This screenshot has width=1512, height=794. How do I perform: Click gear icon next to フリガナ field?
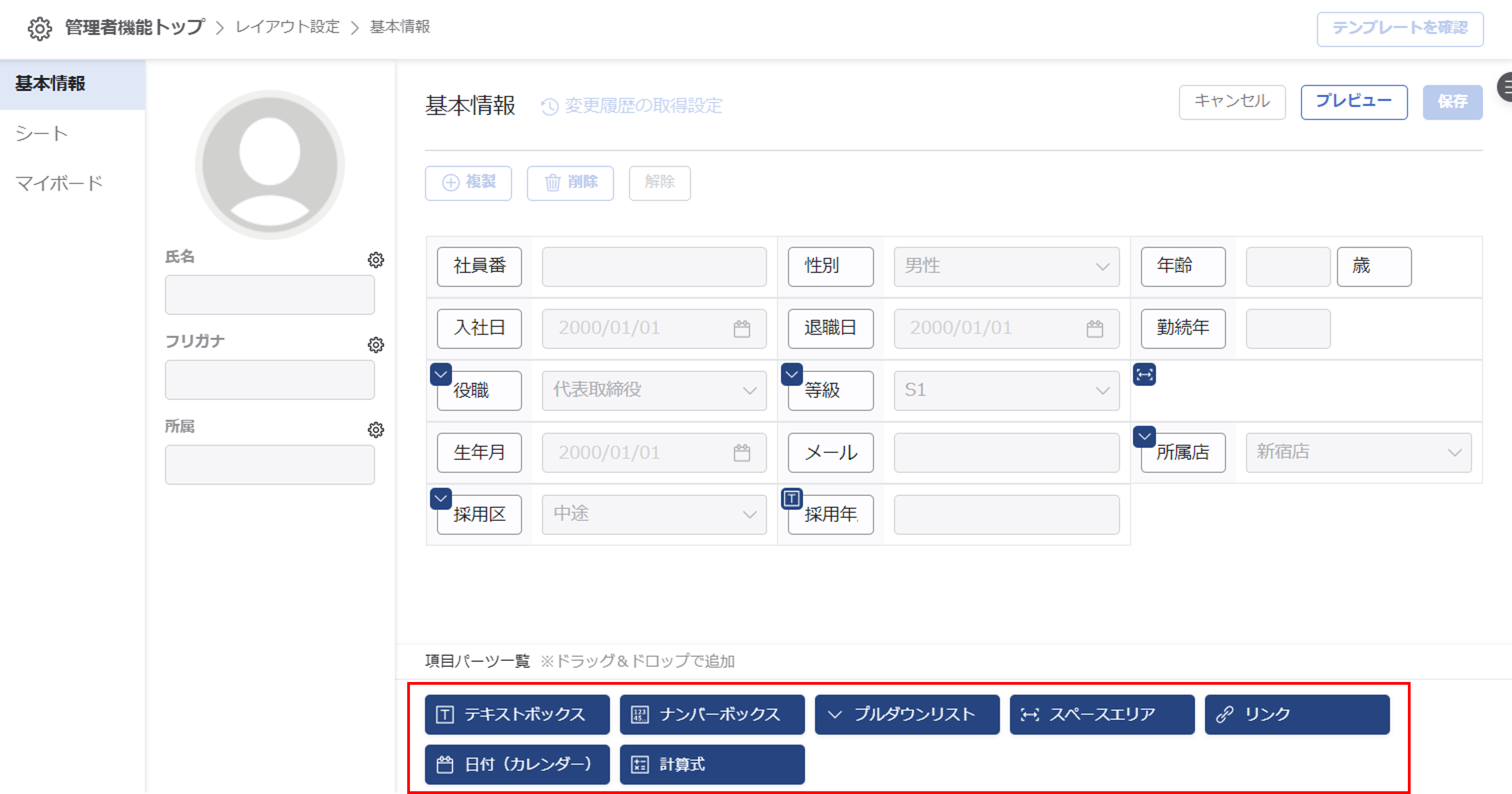click(x=376, y=345)
